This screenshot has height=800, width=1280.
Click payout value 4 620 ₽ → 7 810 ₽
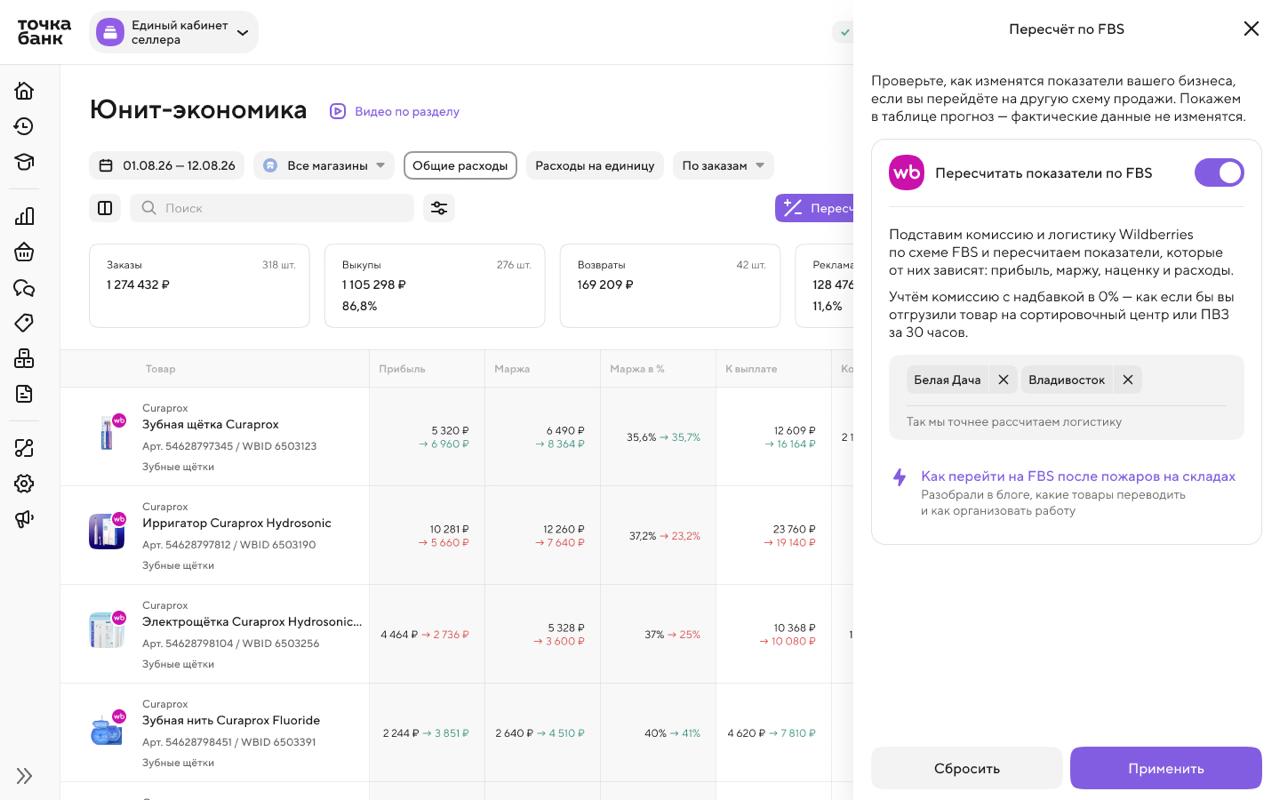(x=771, y=733)
